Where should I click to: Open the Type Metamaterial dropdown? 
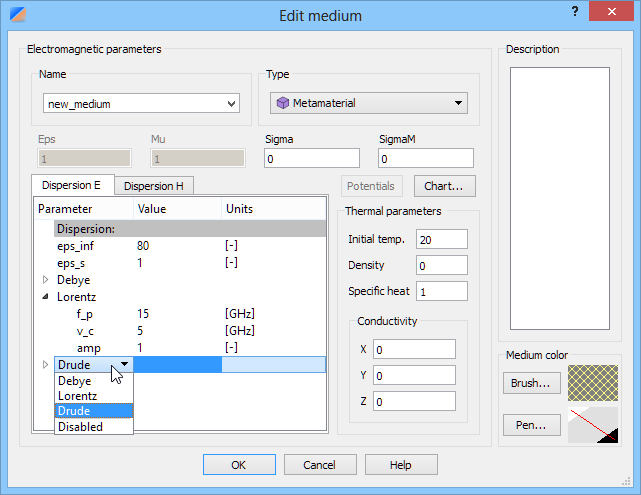(x=369, y=103)
